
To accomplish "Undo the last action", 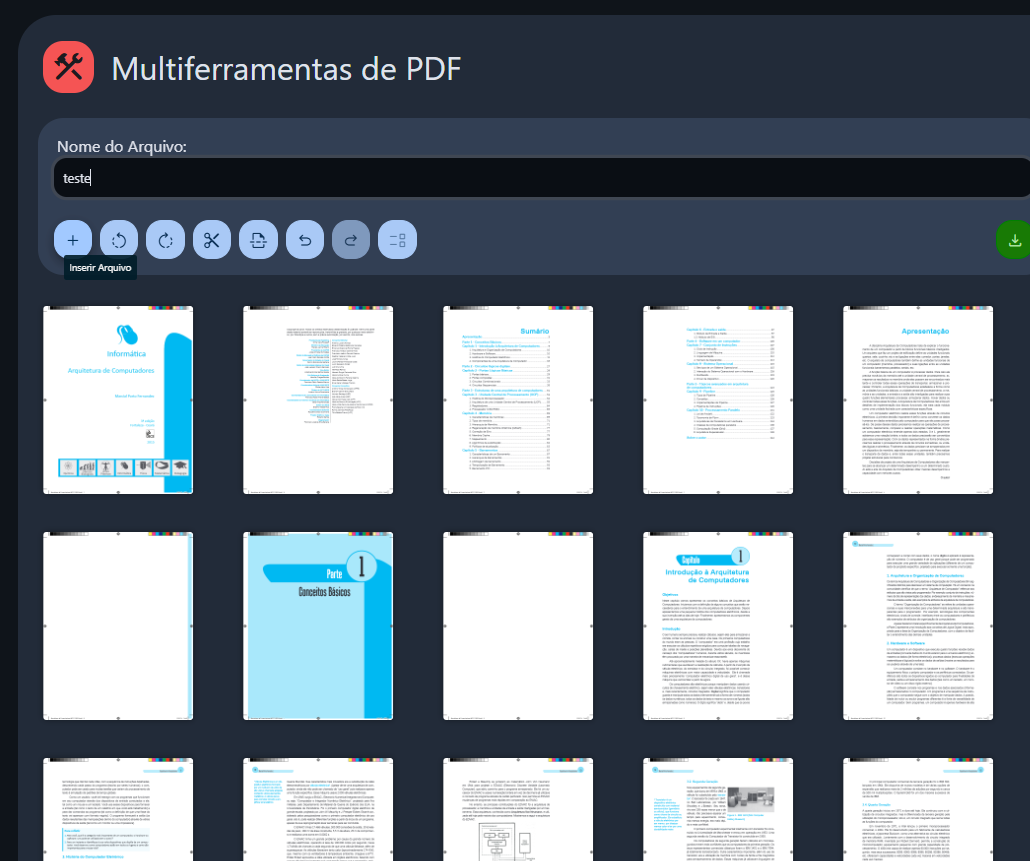I will click(305, 240).
